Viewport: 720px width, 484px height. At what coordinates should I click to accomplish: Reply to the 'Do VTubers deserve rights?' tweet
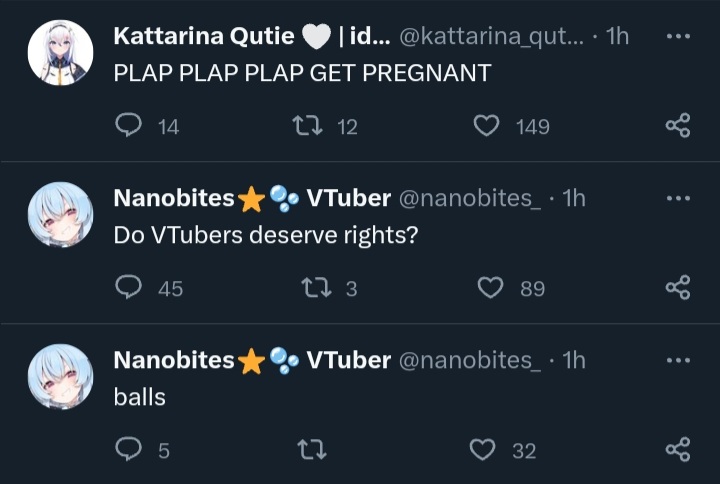(x=128, y=287)
